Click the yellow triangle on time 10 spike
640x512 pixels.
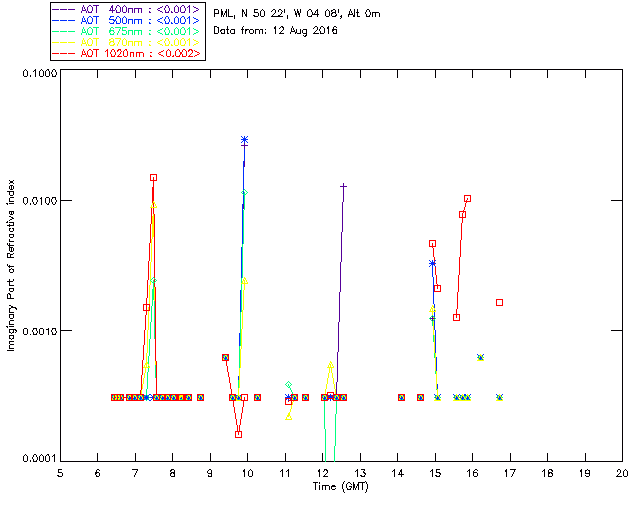[244, 281]
